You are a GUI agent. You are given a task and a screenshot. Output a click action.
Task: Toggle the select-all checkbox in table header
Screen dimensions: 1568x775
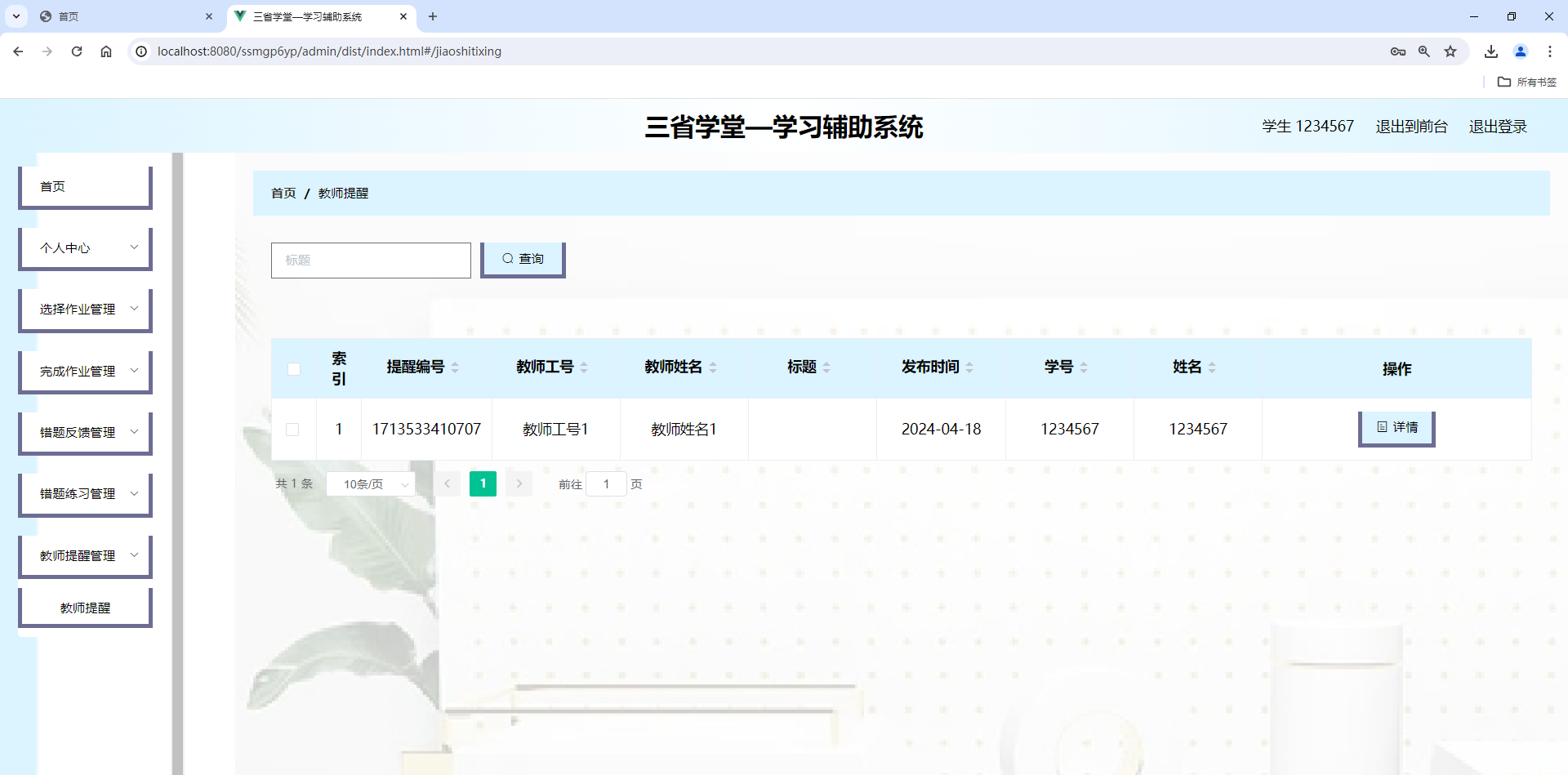294,368
